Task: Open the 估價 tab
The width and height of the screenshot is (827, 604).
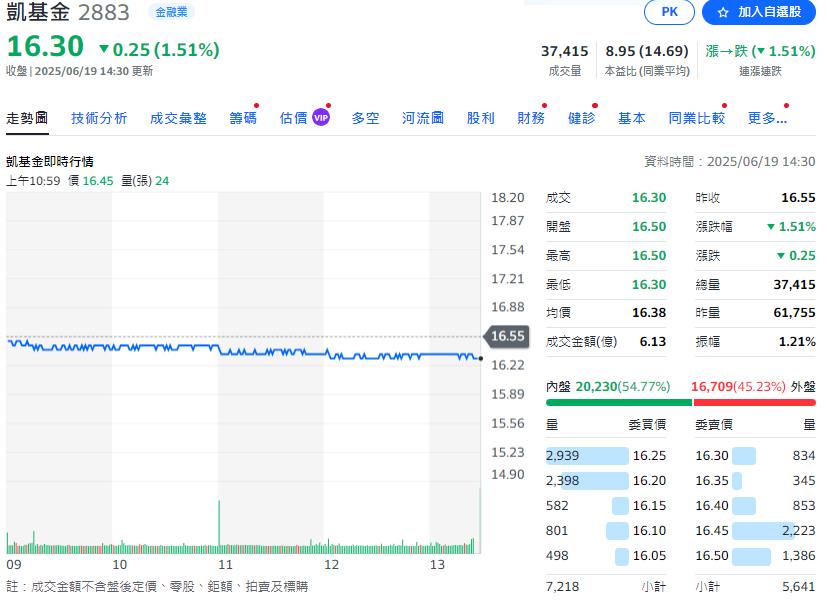Action: [x=293, y=118]
